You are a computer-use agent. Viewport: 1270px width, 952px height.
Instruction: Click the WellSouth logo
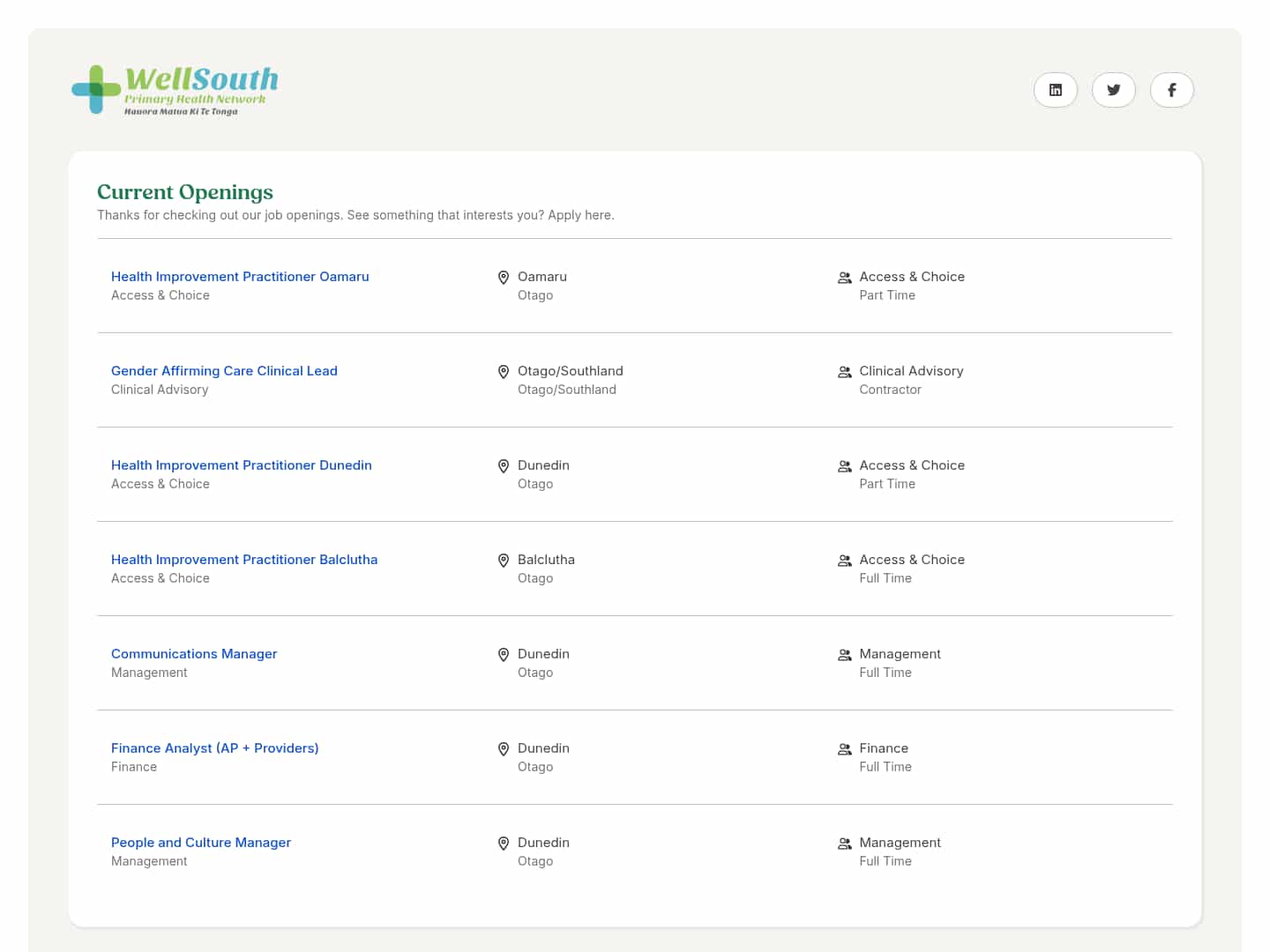coord(175,90)
